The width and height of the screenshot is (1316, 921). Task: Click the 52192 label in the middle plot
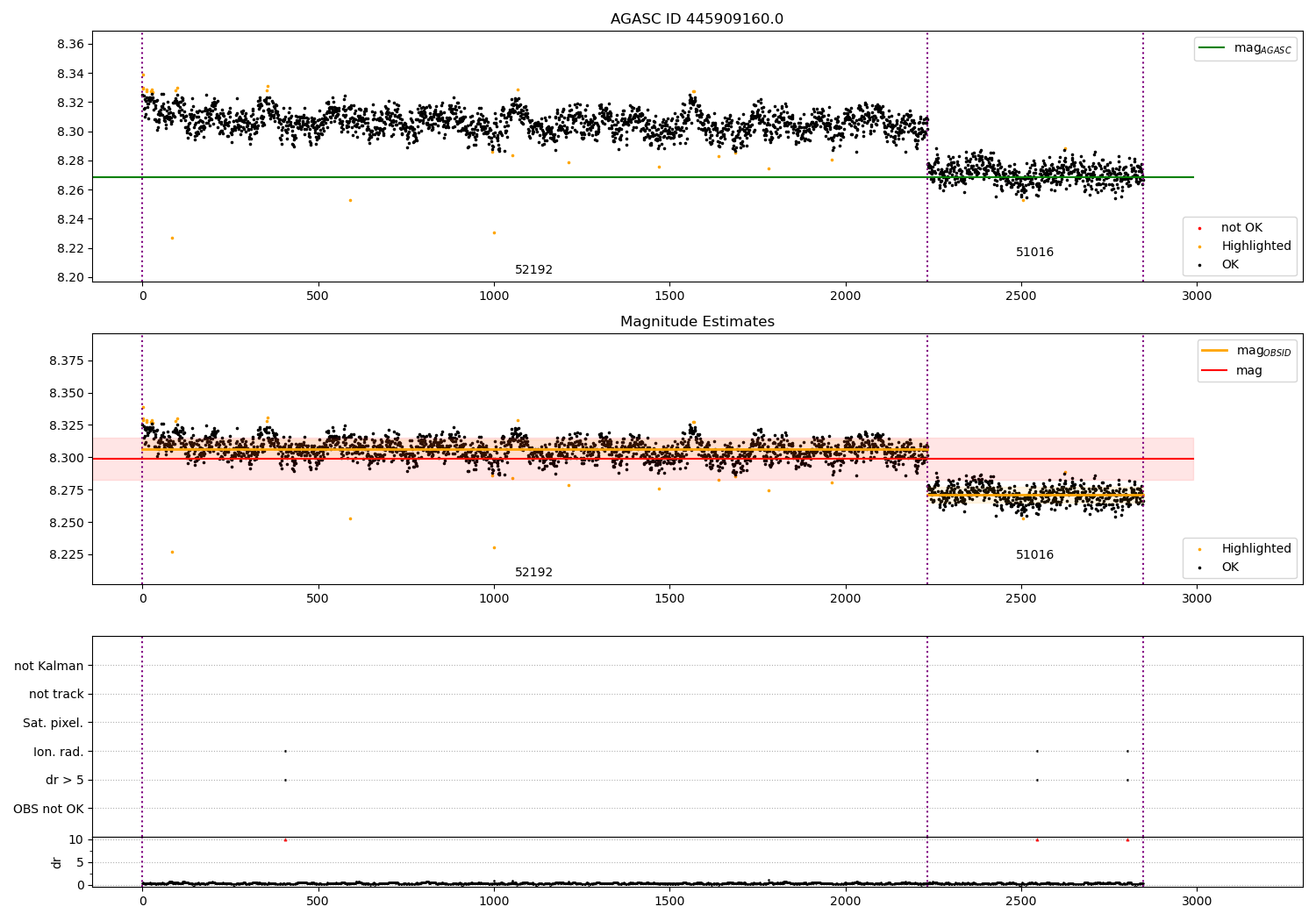tap(533, 573)
